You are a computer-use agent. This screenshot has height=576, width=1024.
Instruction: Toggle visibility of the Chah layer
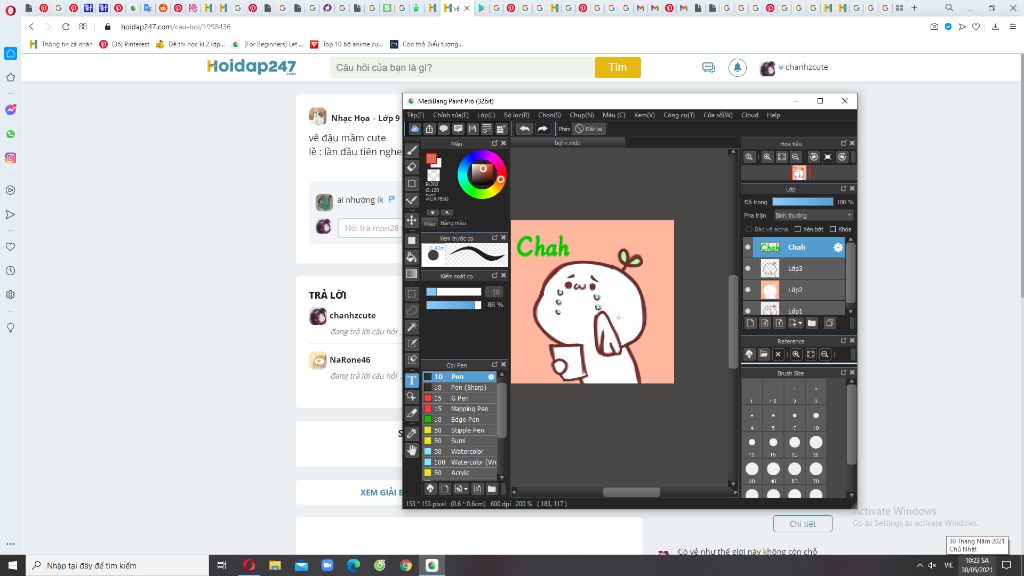click(x=748, y=248)
